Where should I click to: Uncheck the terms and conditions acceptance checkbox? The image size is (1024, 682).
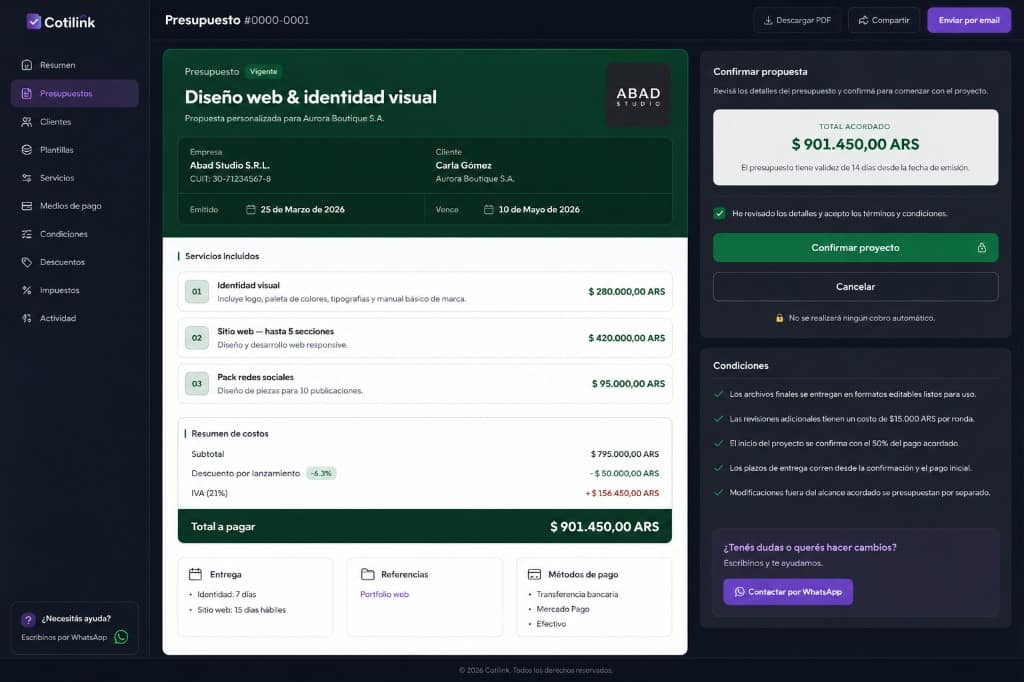tap(720, 214)
